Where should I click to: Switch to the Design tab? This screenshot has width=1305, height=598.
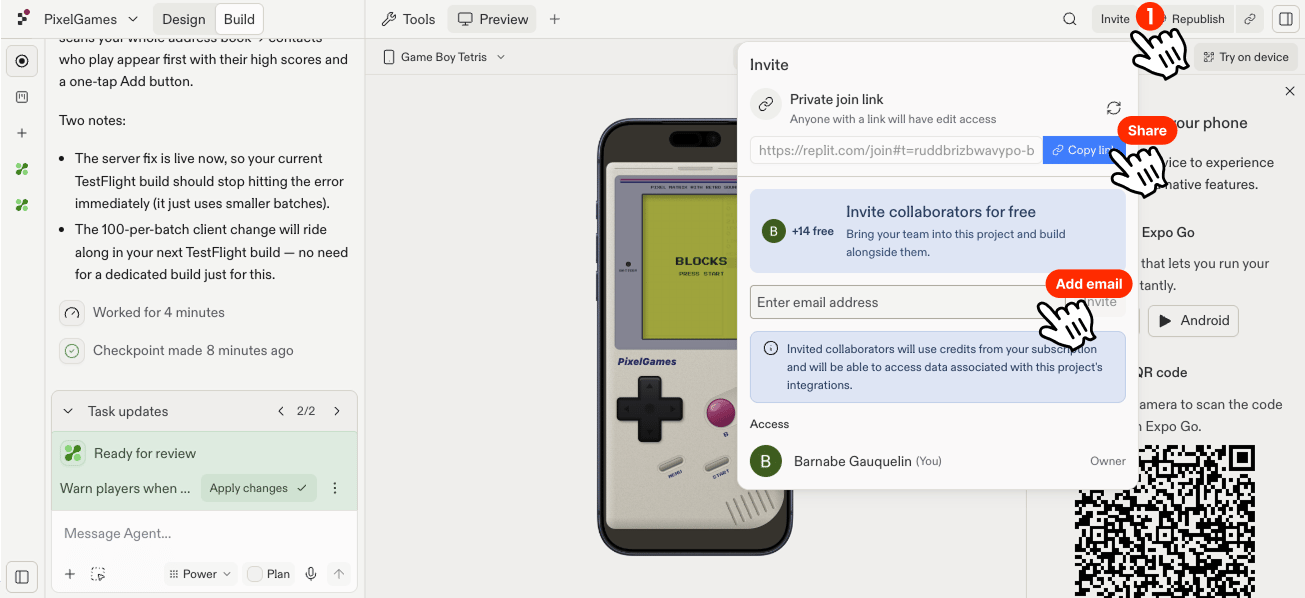pyautogui.click(x=183, y=19)
